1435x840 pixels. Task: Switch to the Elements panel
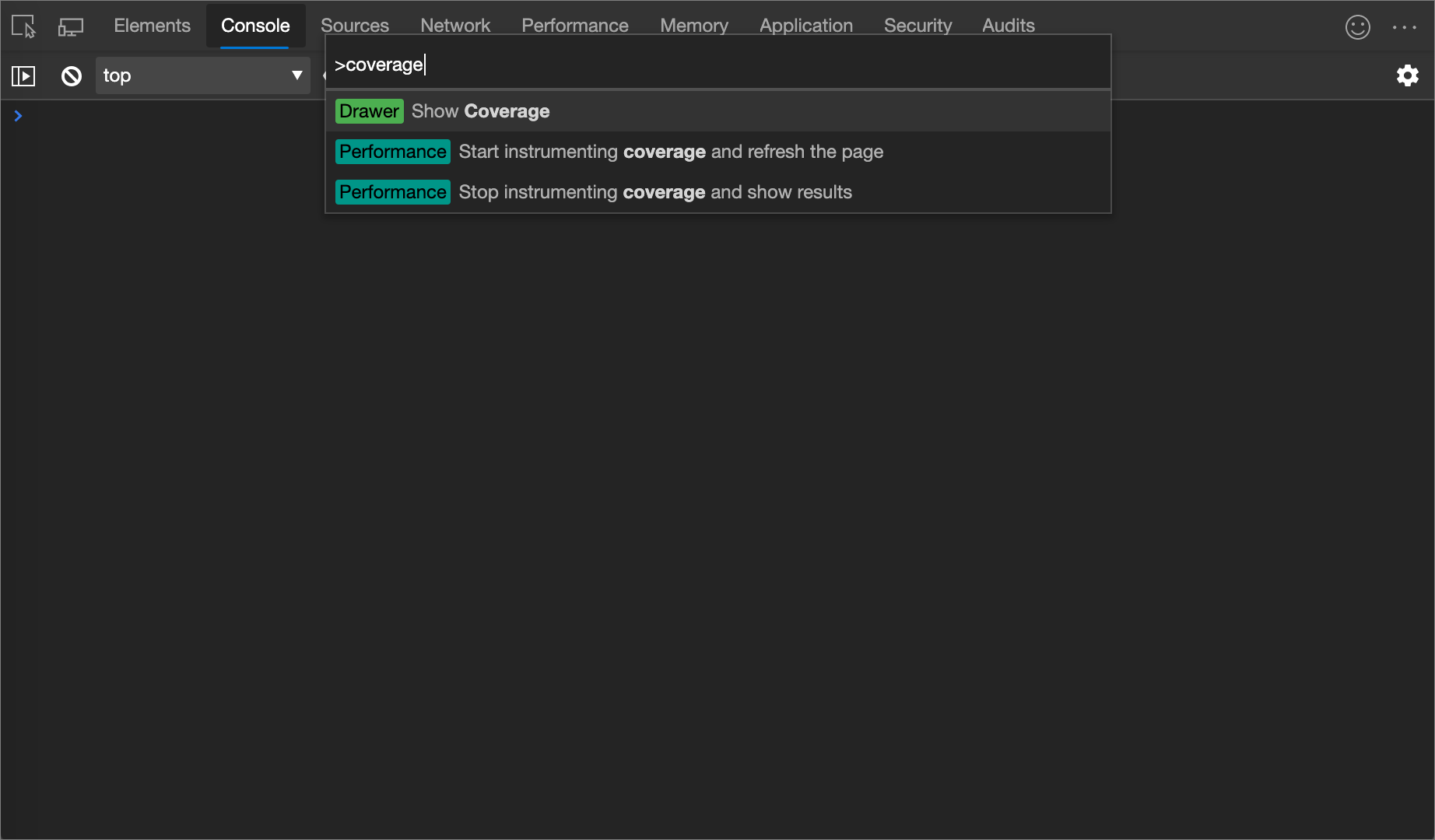[152, 25]
